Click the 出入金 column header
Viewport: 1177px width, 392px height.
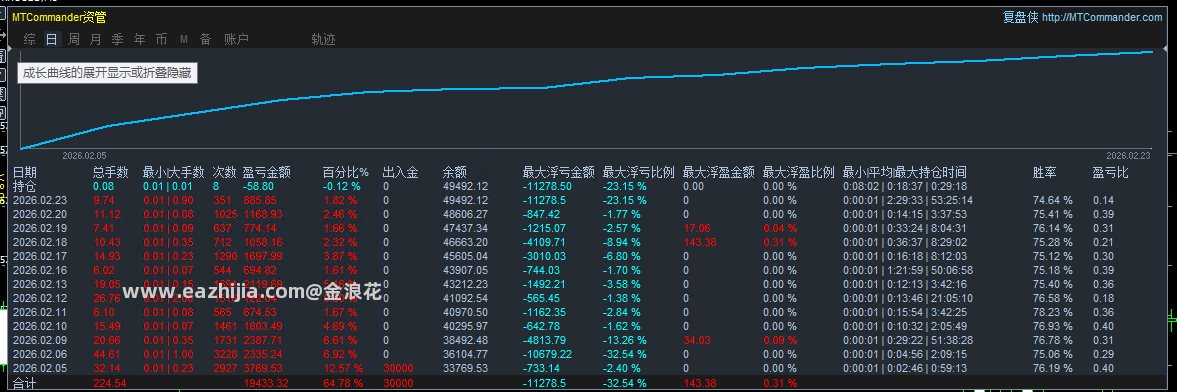(x=400, y=173)
